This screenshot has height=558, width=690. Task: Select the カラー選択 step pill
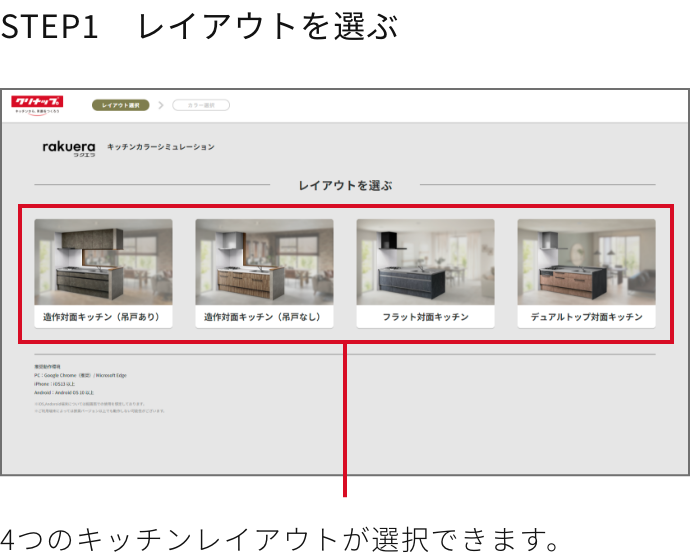pyautogui.click(x=201, y=105)
